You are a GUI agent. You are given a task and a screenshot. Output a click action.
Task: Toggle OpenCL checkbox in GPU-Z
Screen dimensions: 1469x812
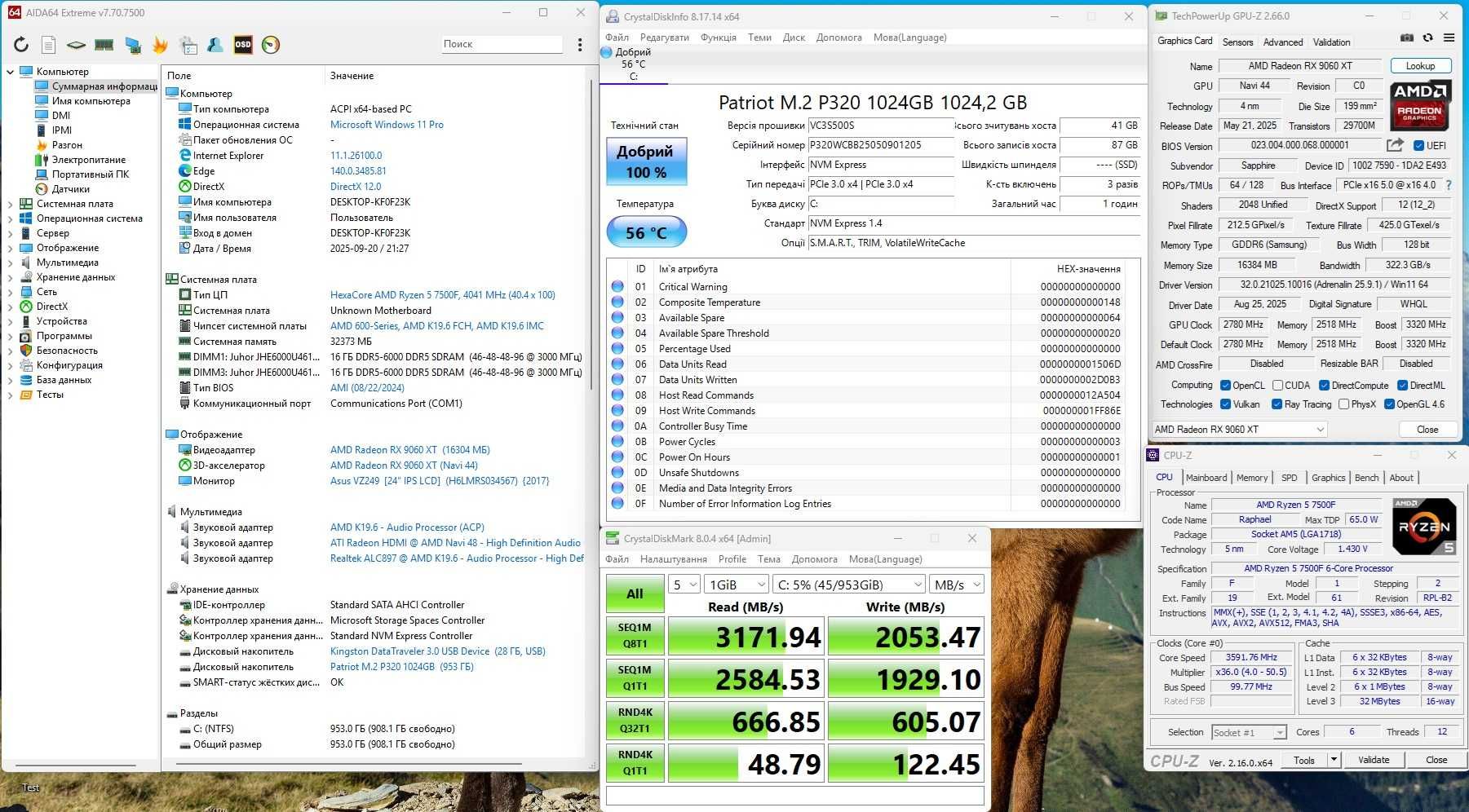coord(1225,386)
